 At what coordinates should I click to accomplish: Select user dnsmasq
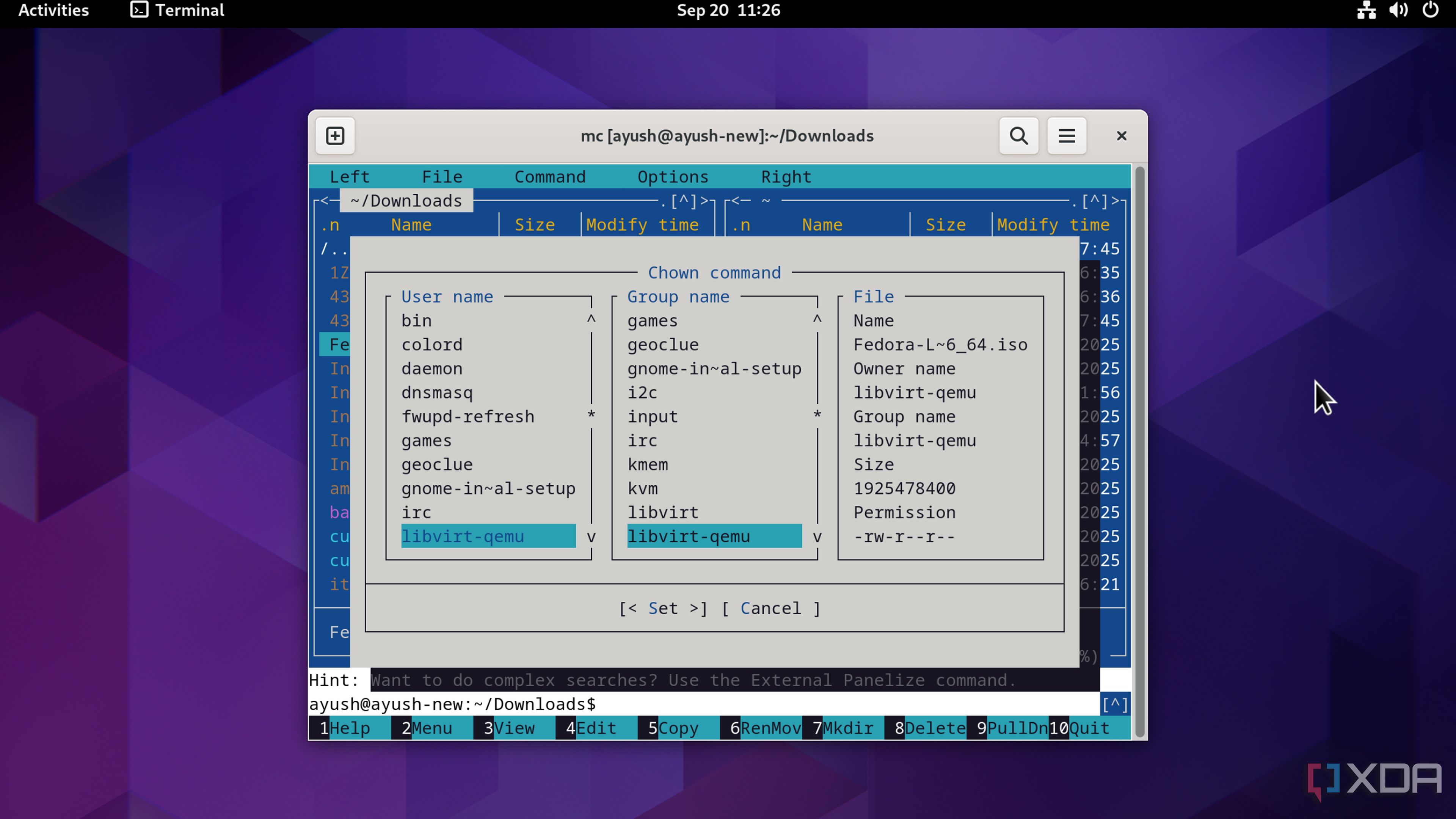488,393
